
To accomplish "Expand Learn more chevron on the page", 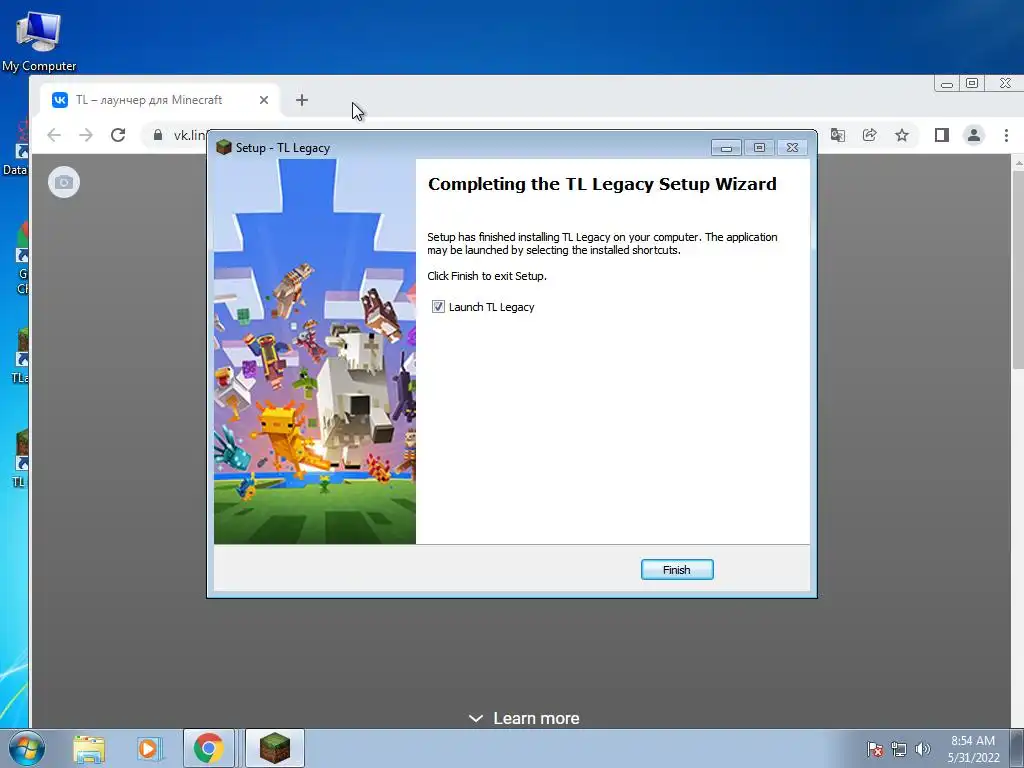I will (x=476, y=718).
